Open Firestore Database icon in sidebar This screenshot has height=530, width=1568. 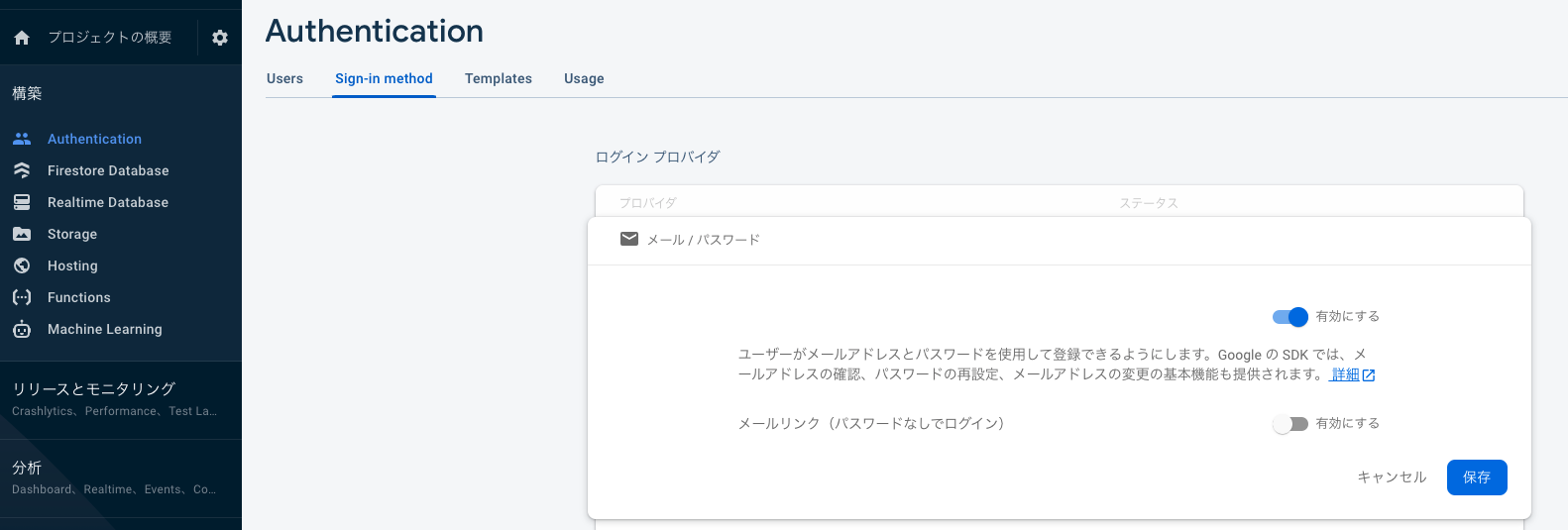coord(22,170)
